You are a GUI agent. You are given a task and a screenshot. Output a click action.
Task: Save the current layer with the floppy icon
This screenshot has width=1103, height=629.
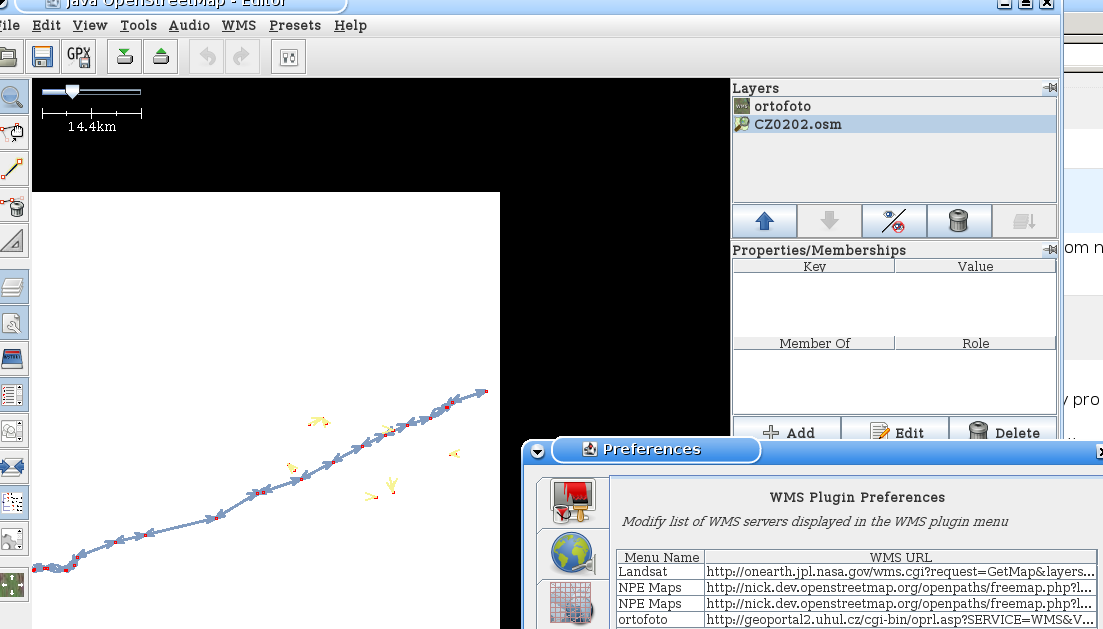(42, 56)
